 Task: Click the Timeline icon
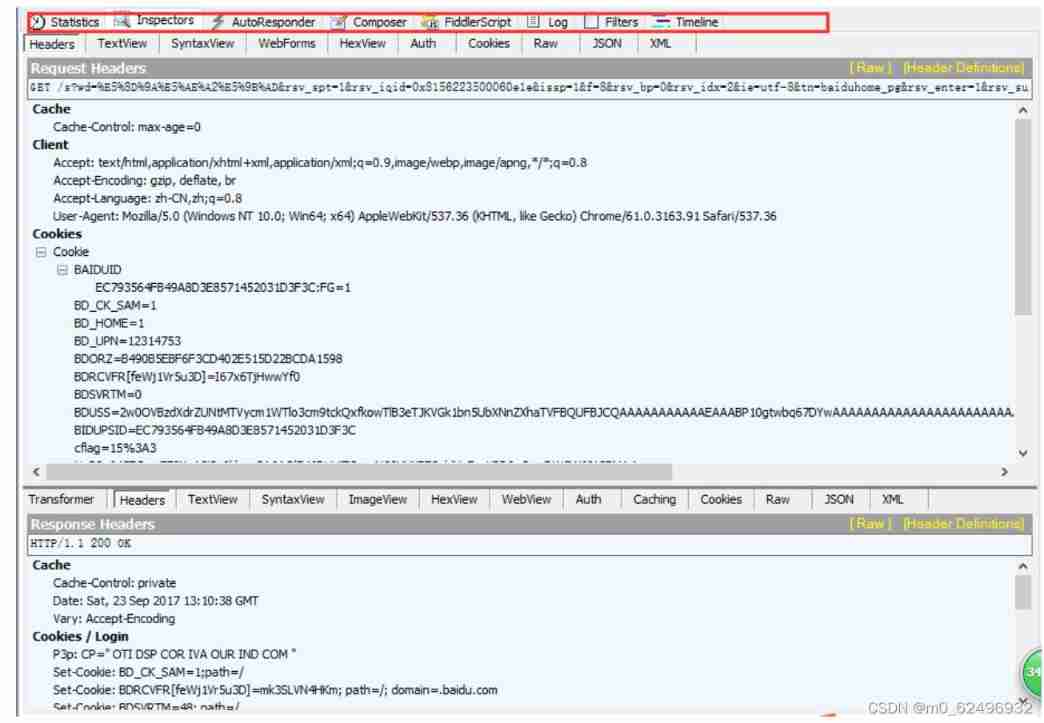[661, 22]
